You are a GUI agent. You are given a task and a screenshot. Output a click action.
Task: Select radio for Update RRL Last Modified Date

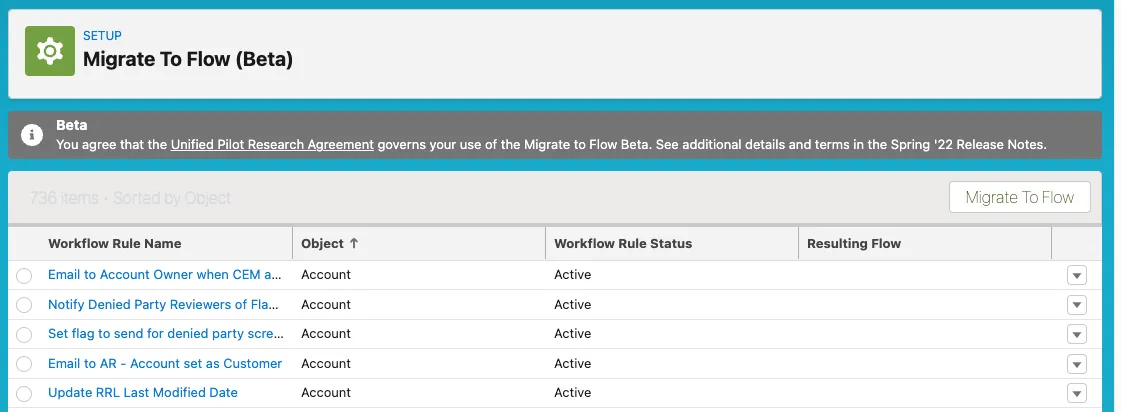pos(24,393)
